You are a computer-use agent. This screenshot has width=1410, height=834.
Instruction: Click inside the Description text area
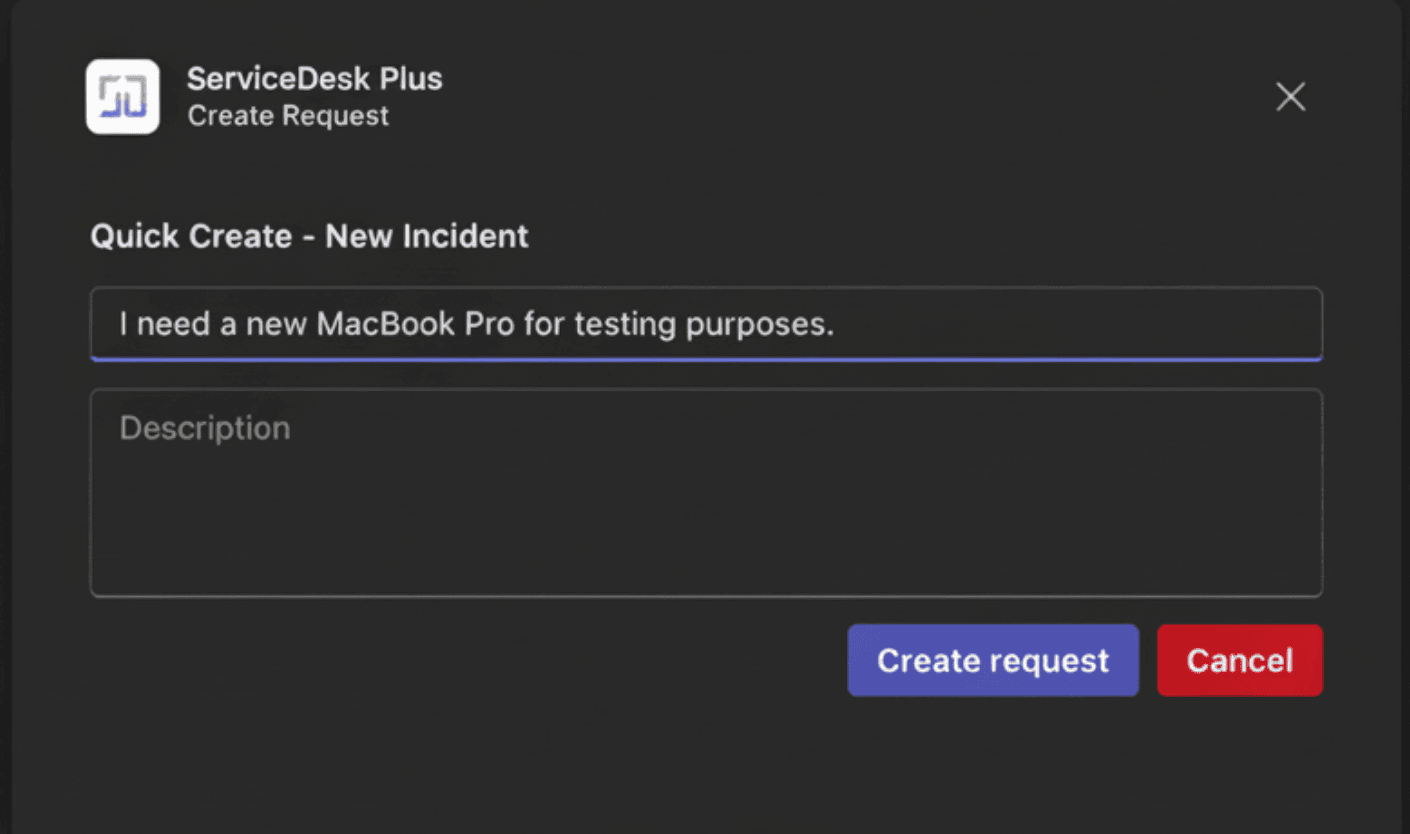[x=705, y=492]
